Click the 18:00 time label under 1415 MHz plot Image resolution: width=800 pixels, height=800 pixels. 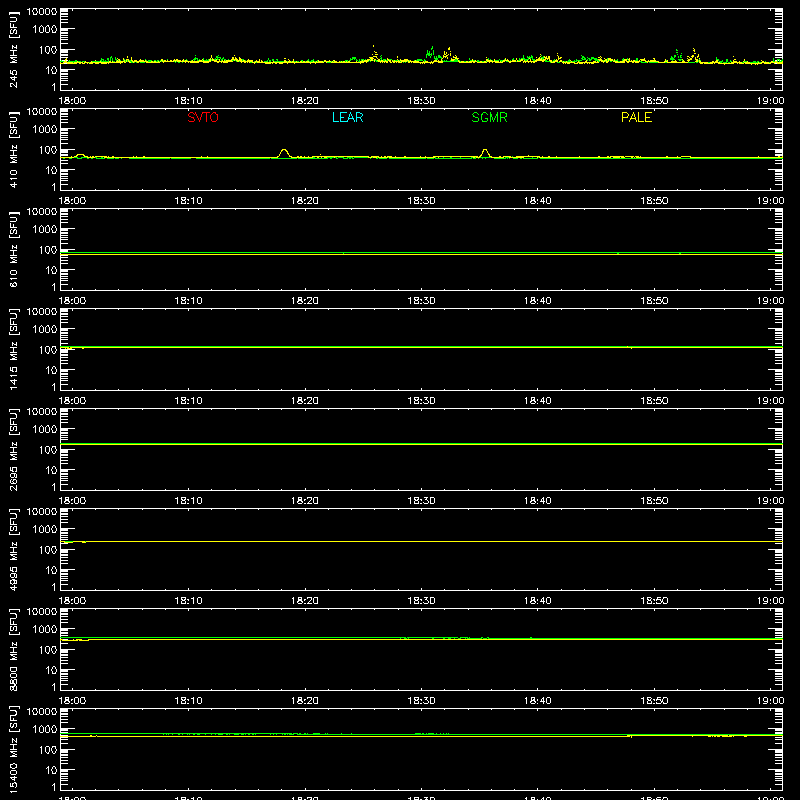72,401
